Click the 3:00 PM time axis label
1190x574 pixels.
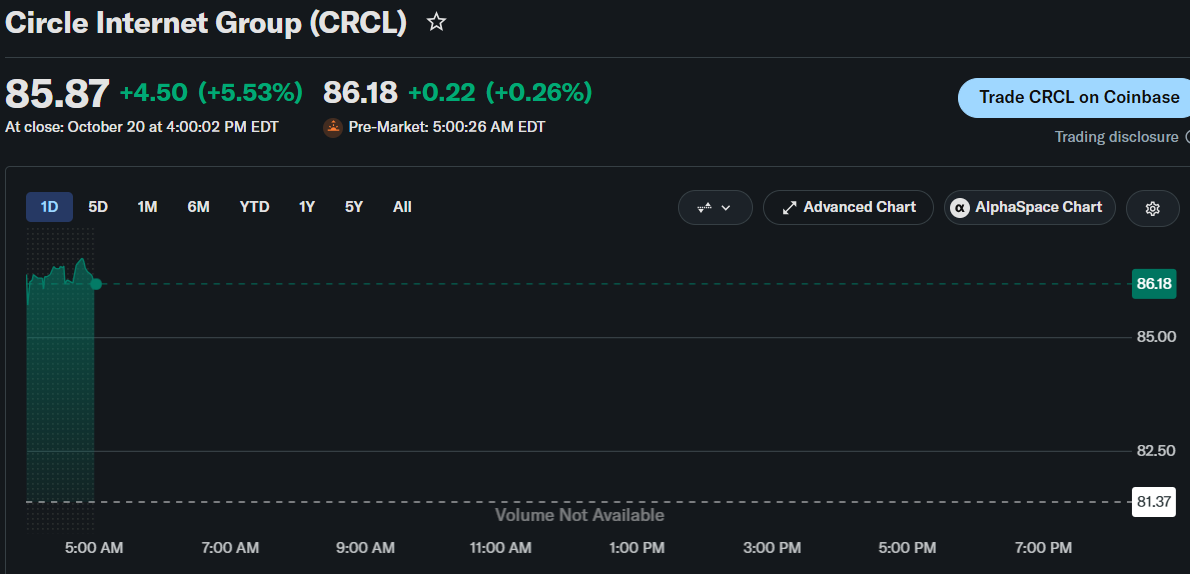click(x=772, y=547)
